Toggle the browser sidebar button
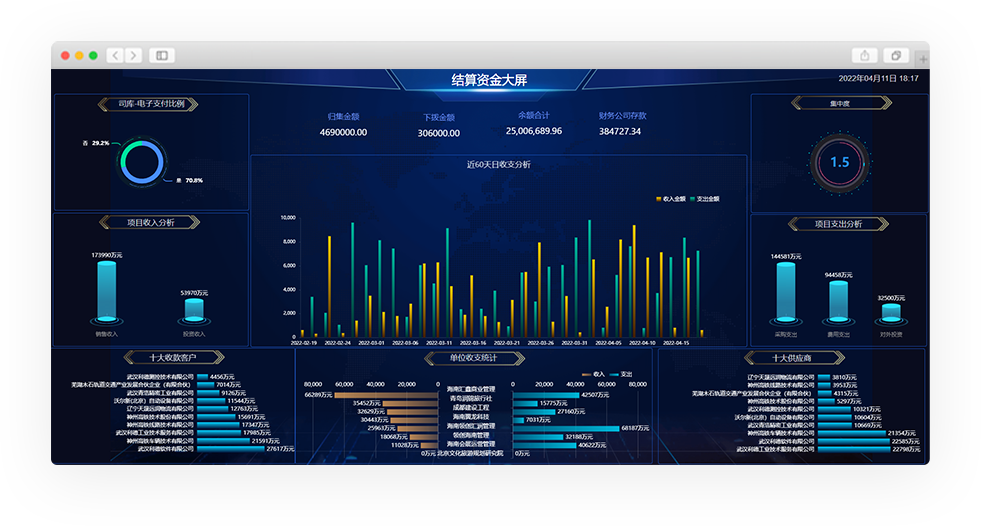Image resolution: width=981 pixels, height=526 pixels. (161, 55)
